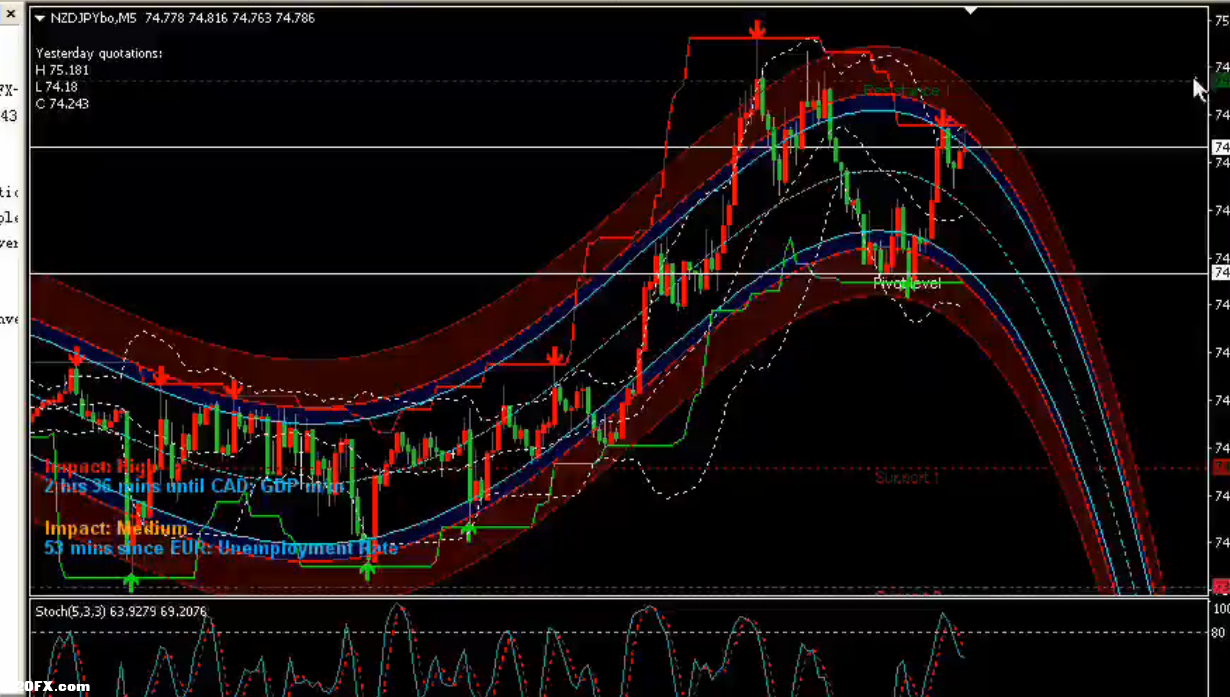Click "53 mins since EUR: Unemployment Rate"
The width and height of the screenshot is (1230, 697).
[x=220, y=548]
